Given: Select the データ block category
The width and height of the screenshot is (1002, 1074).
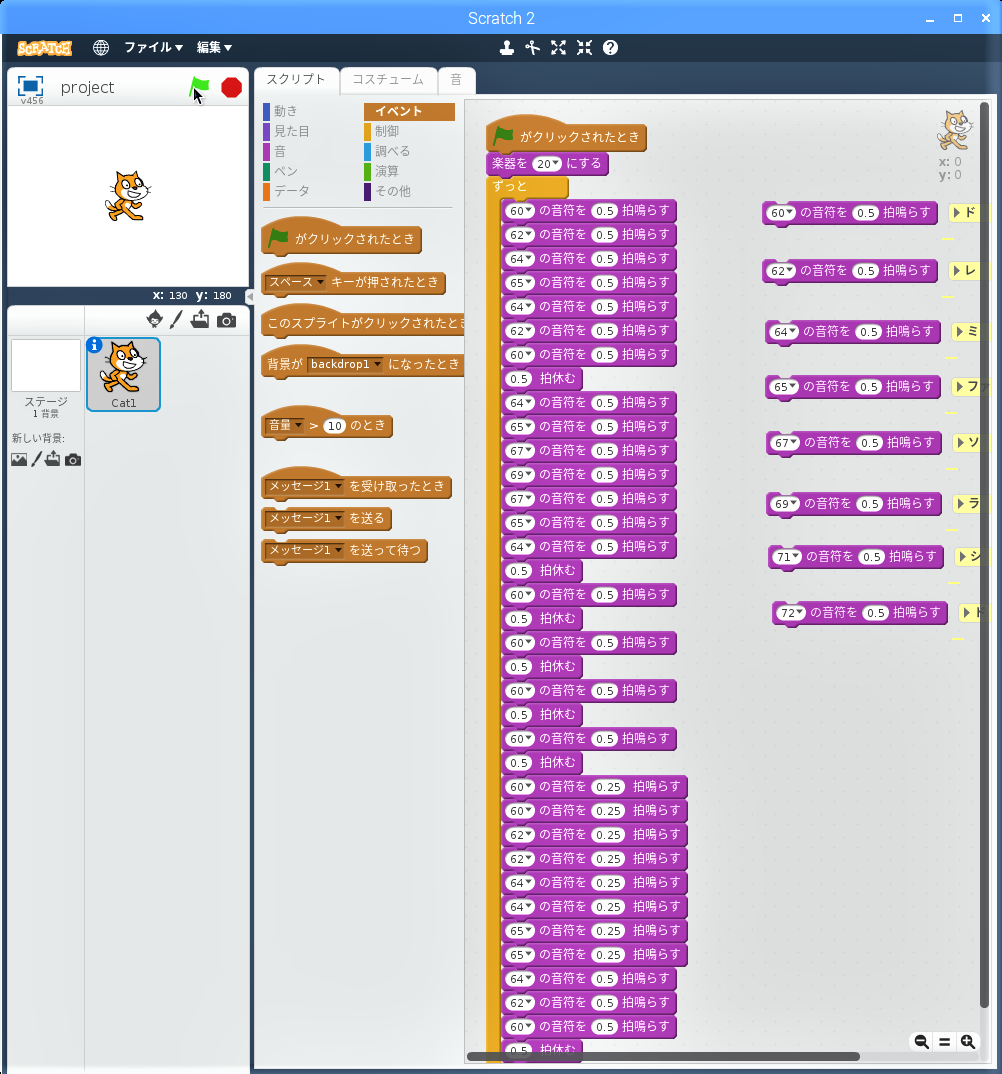Looking at the screenshot, I should tap(292, 190).
